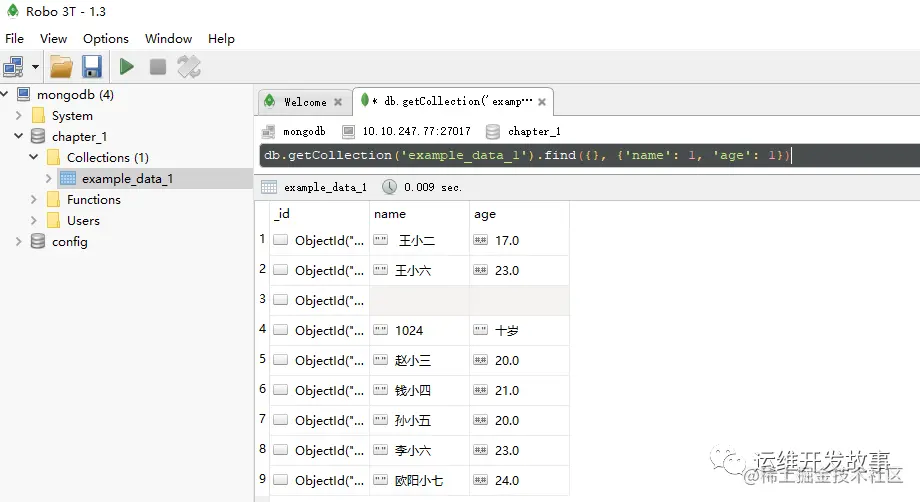Click the chapter_1 database label above query
The width and height of the screenshot is (920, 502).
coord(534,131)
